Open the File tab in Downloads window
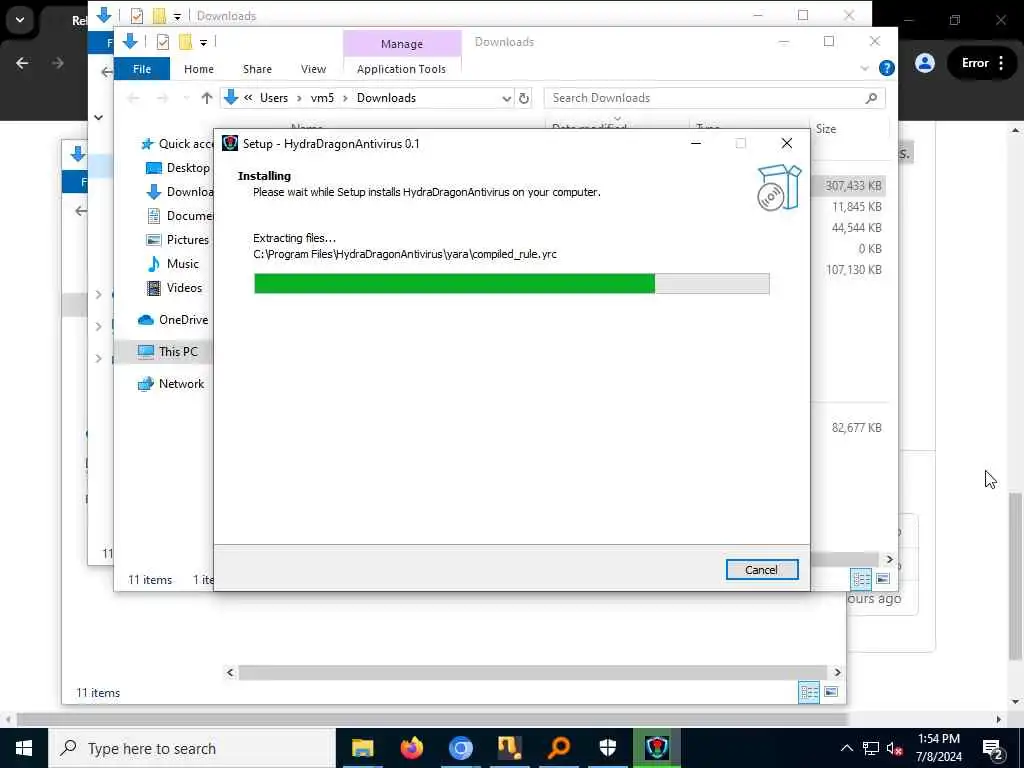The image size is (1024, 768). [x=142, y=69]
